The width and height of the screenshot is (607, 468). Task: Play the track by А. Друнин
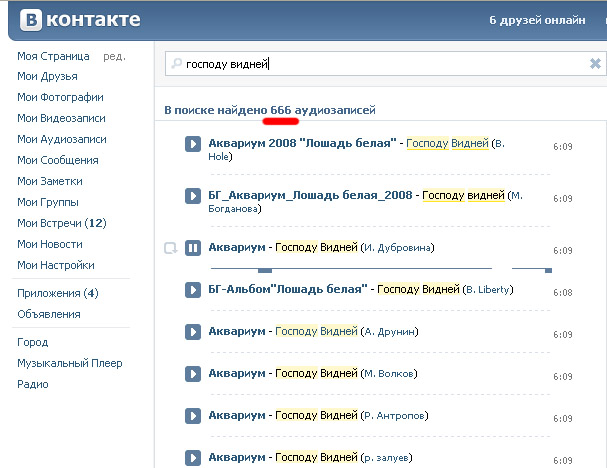pos(193,332)
